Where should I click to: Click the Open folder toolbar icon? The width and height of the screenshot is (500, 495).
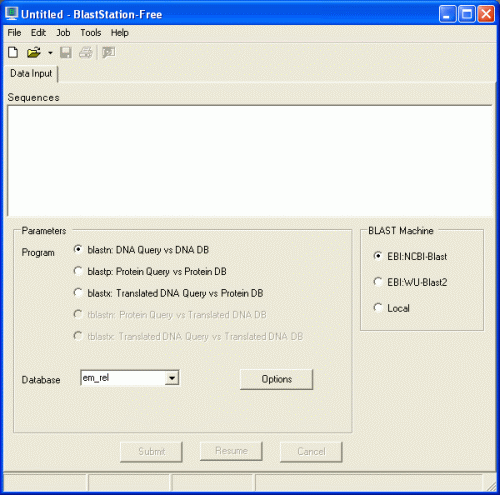pyautogui.click(x=34, y=52)
